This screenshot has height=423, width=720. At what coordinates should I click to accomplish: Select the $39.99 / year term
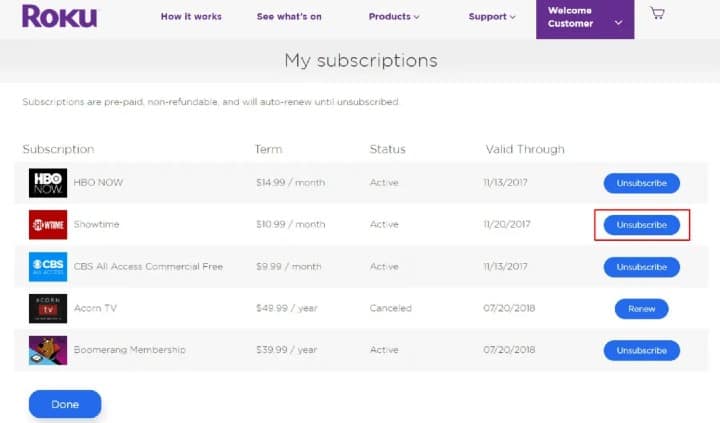click(287, 350)
